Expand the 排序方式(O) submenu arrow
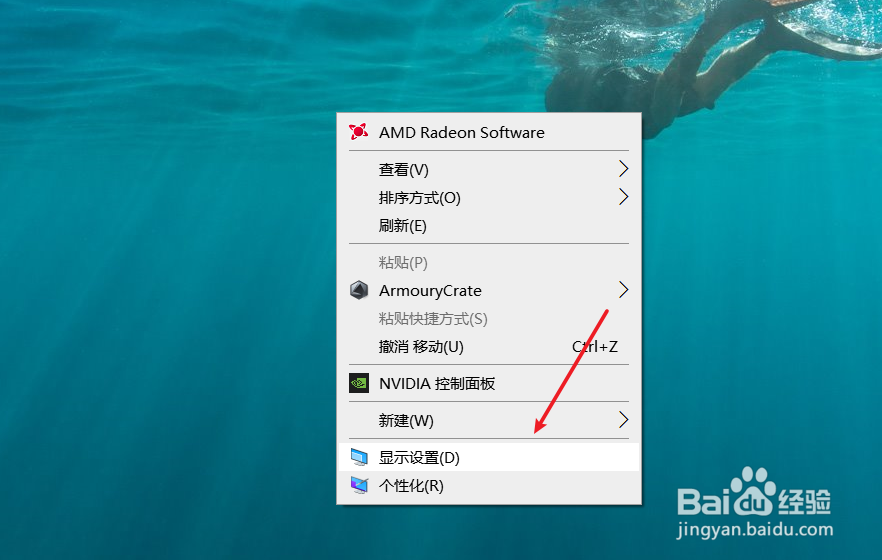 click(x=623, y=197)
